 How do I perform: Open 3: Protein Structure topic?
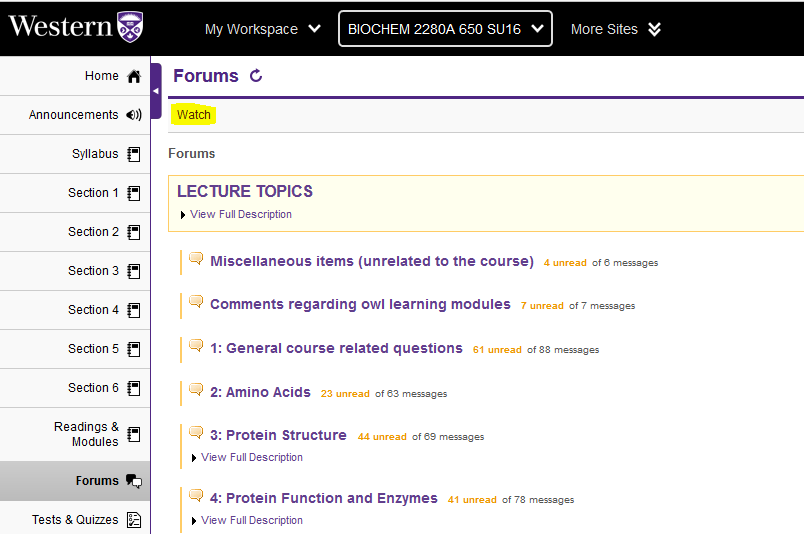278,436
